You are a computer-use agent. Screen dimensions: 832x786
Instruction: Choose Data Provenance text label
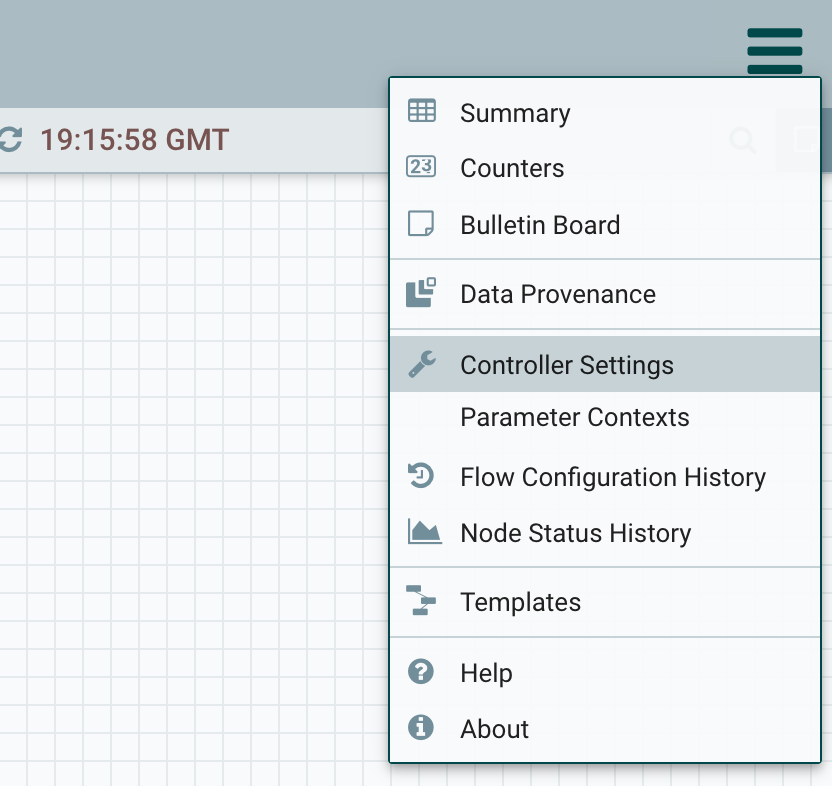(558, 294)
